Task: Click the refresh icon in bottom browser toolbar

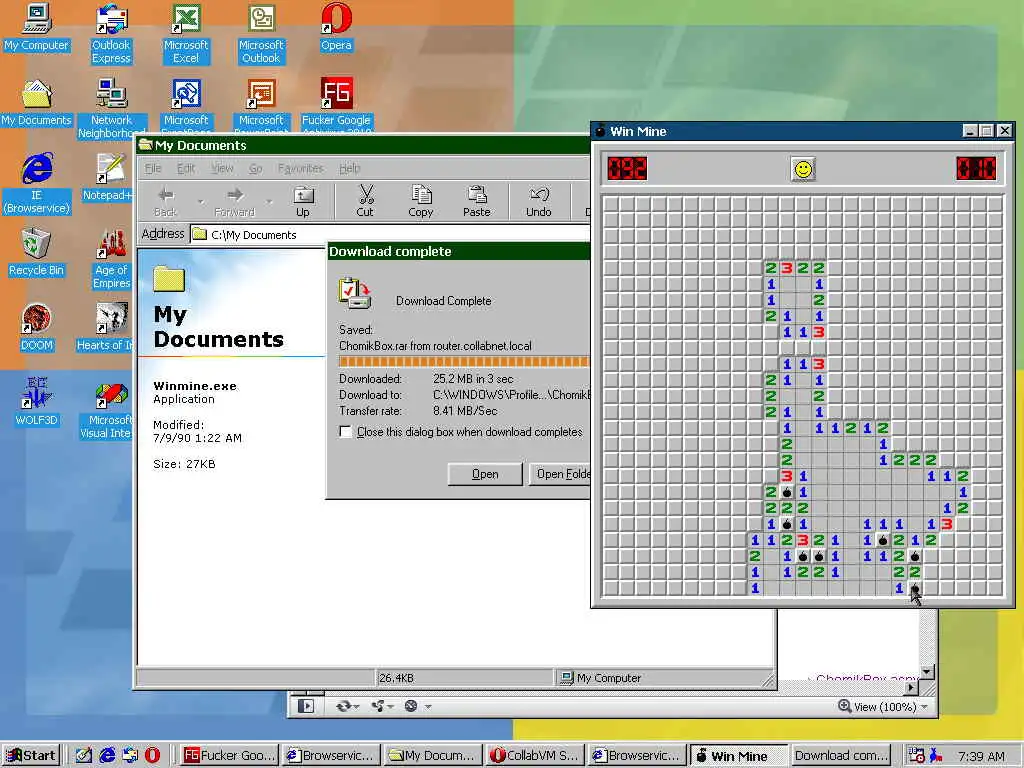Action: [x=344, y=706]
